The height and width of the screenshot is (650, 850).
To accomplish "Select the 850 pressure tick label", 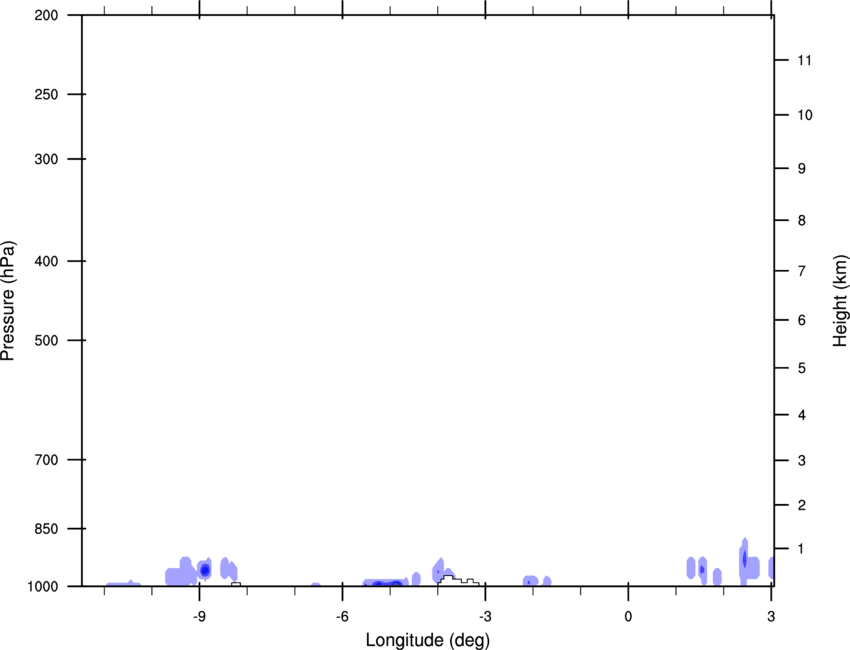I will pyautogui.click(x=46, y=528).
